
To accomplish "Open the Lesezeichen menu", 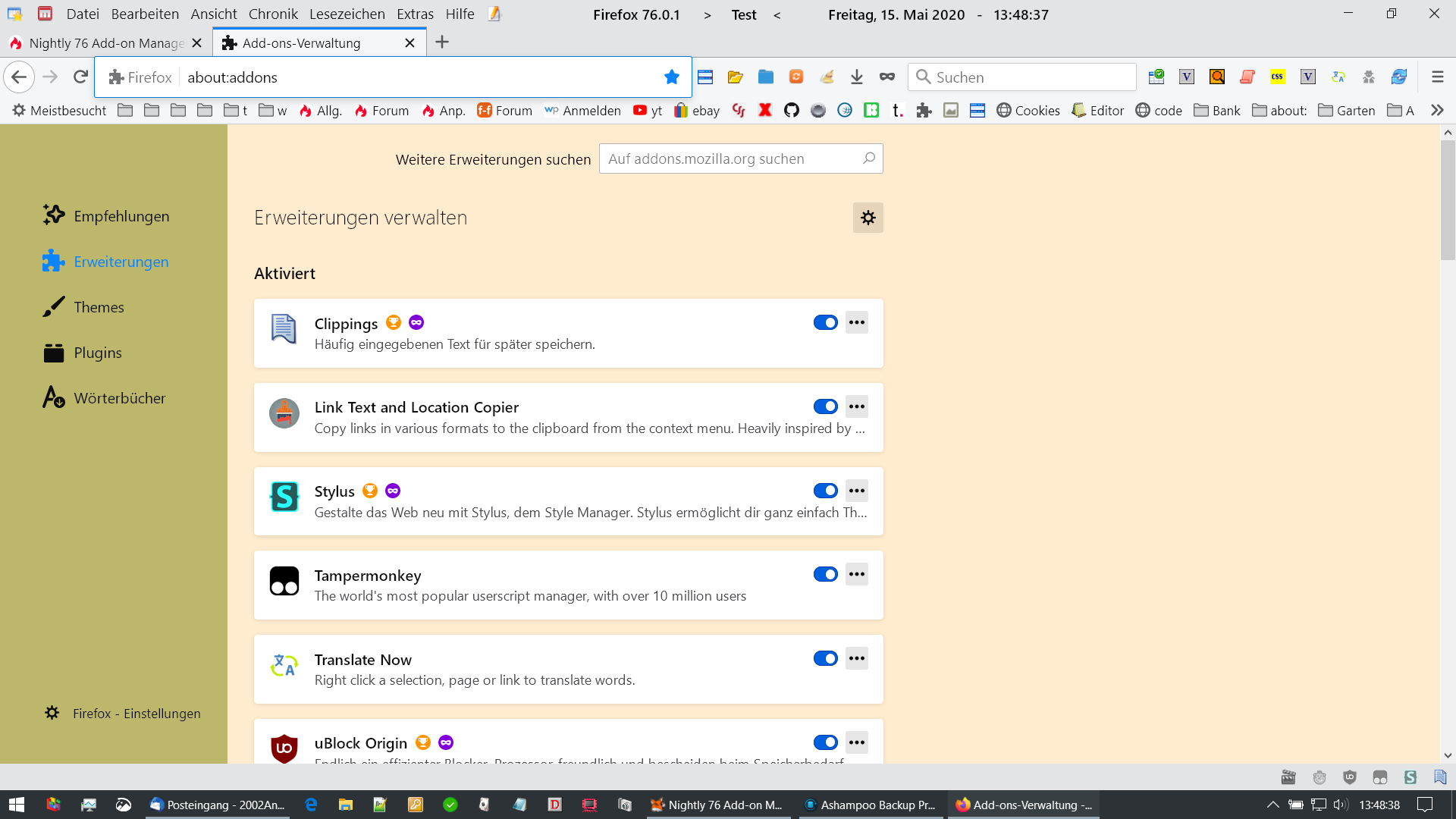I will 347,14.
